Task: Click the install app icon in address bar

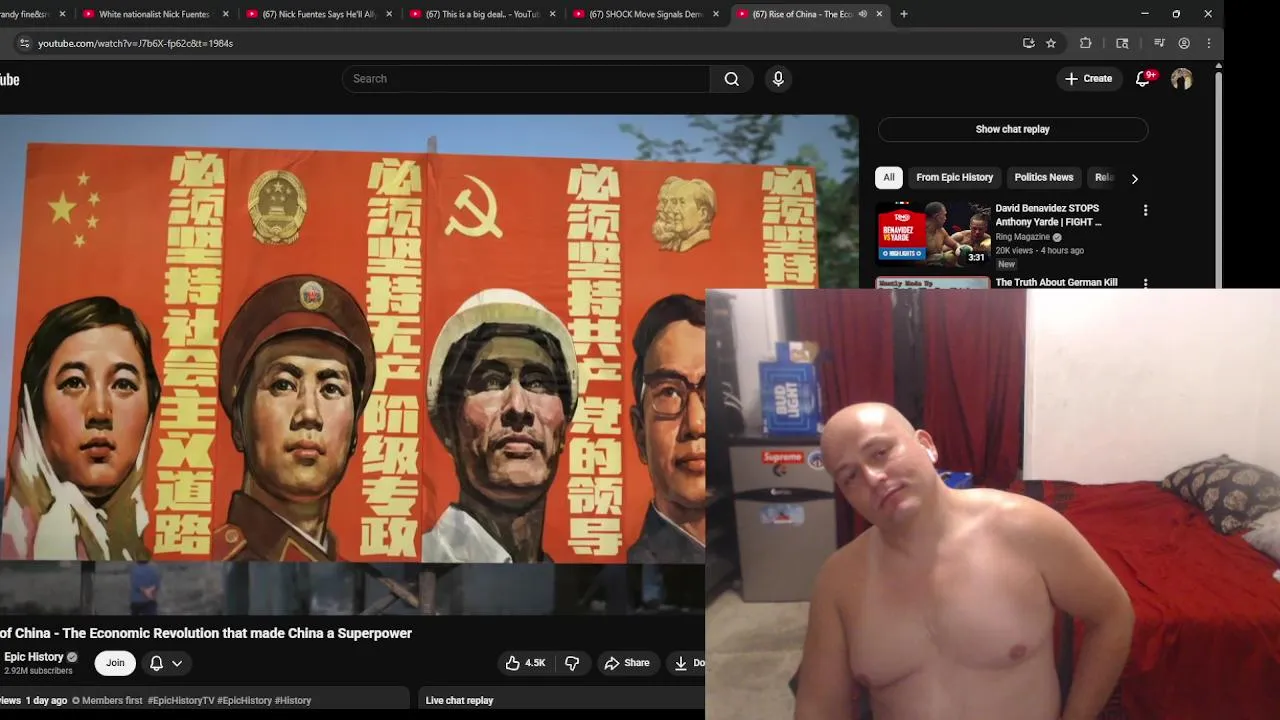Action: [1028, 43]
